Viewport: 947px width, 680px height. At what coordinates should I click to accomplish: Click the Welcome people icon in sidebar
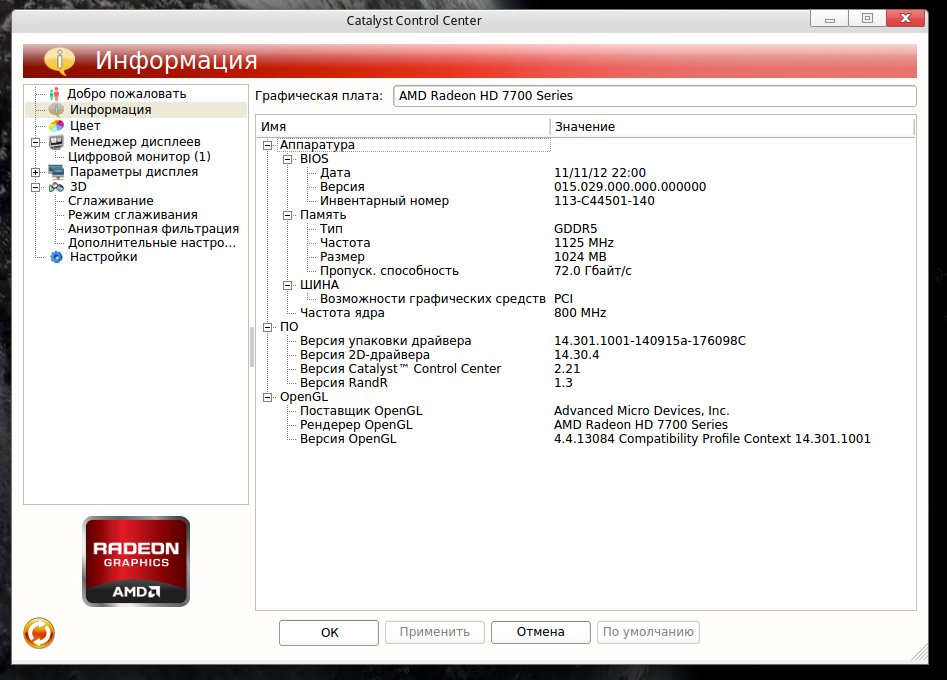[54, 94]
